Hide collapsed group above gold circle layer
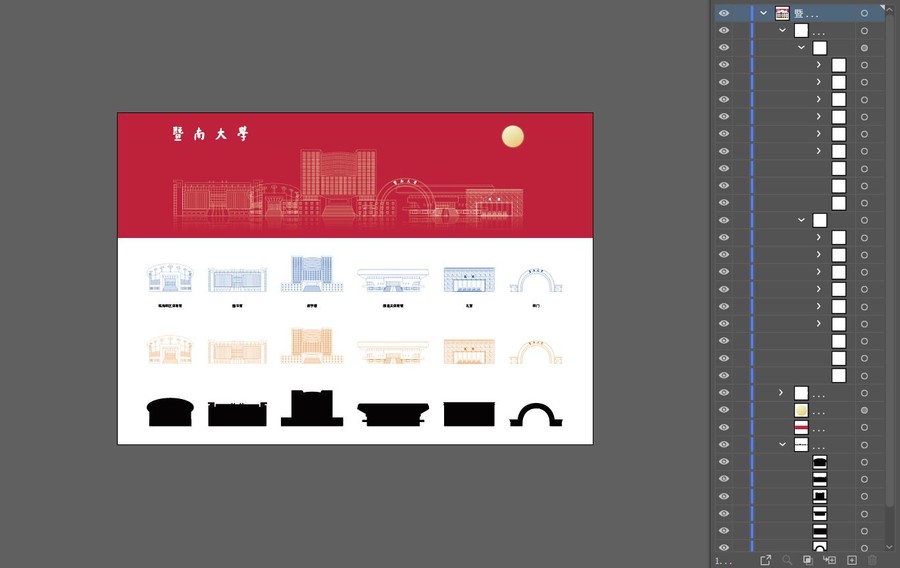Screen dimensions: 900x568 click(x=724, y=392)
